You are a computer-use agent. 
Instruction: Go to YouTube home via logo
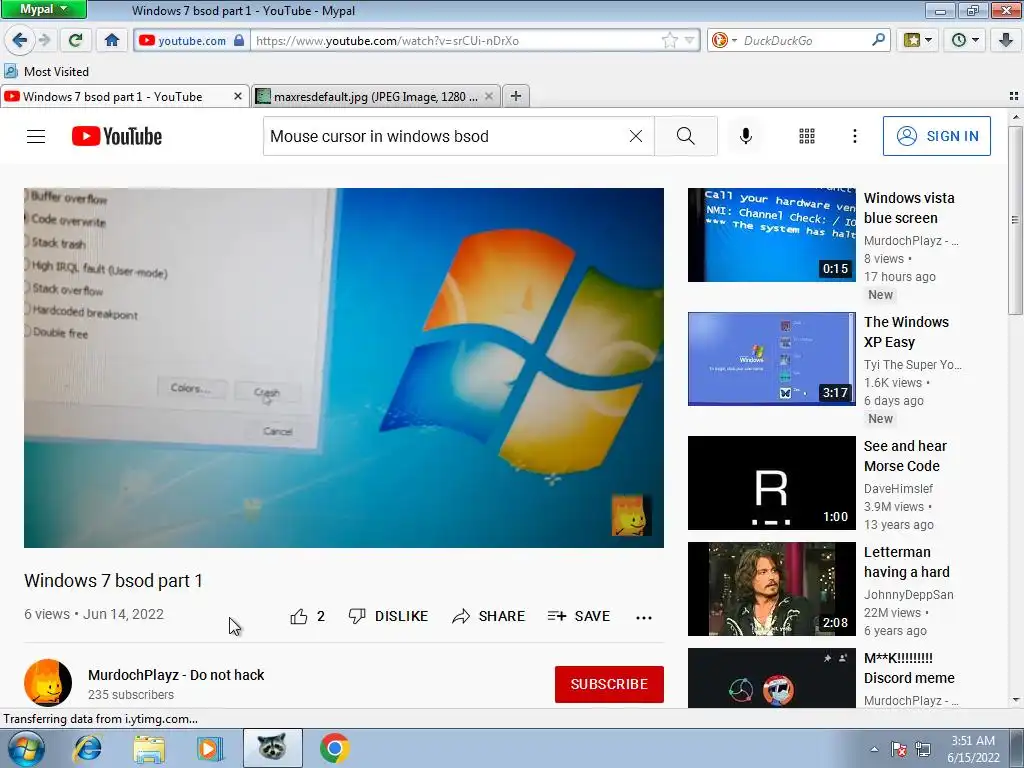(x=117, y=136)
